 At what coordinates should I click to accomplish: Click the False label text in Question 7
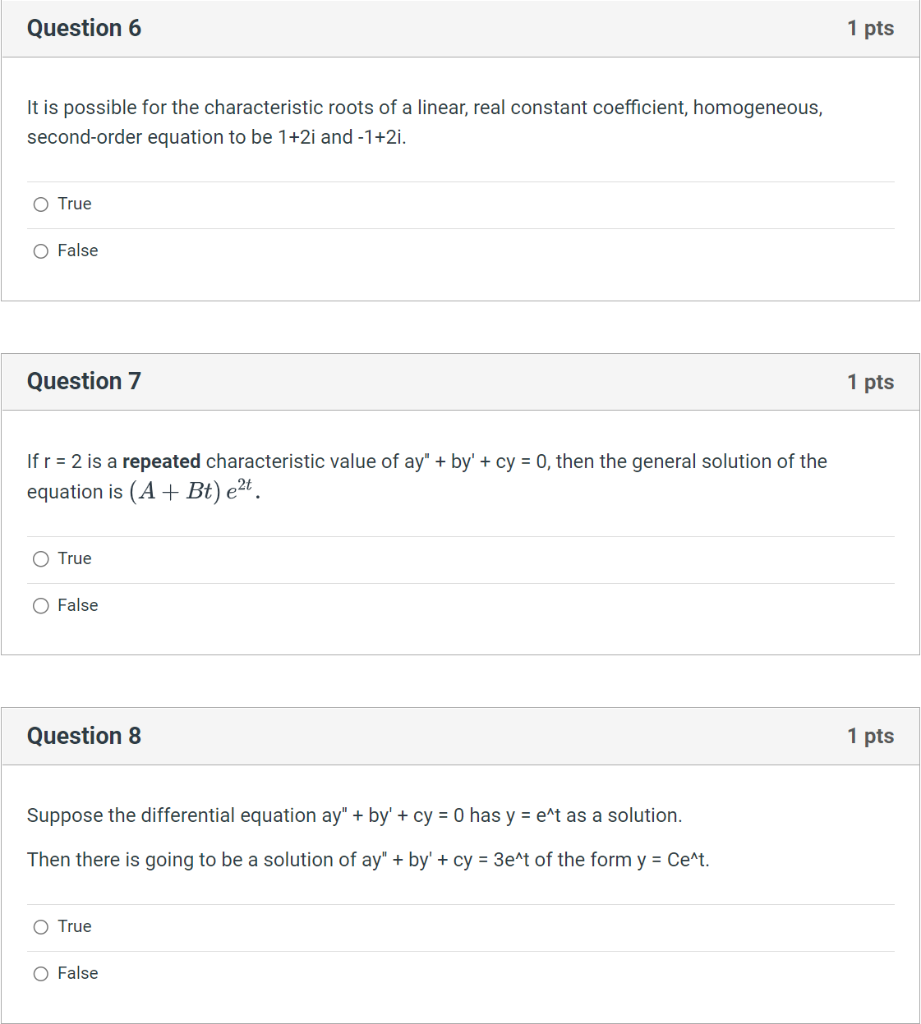(x=81, y=606)
